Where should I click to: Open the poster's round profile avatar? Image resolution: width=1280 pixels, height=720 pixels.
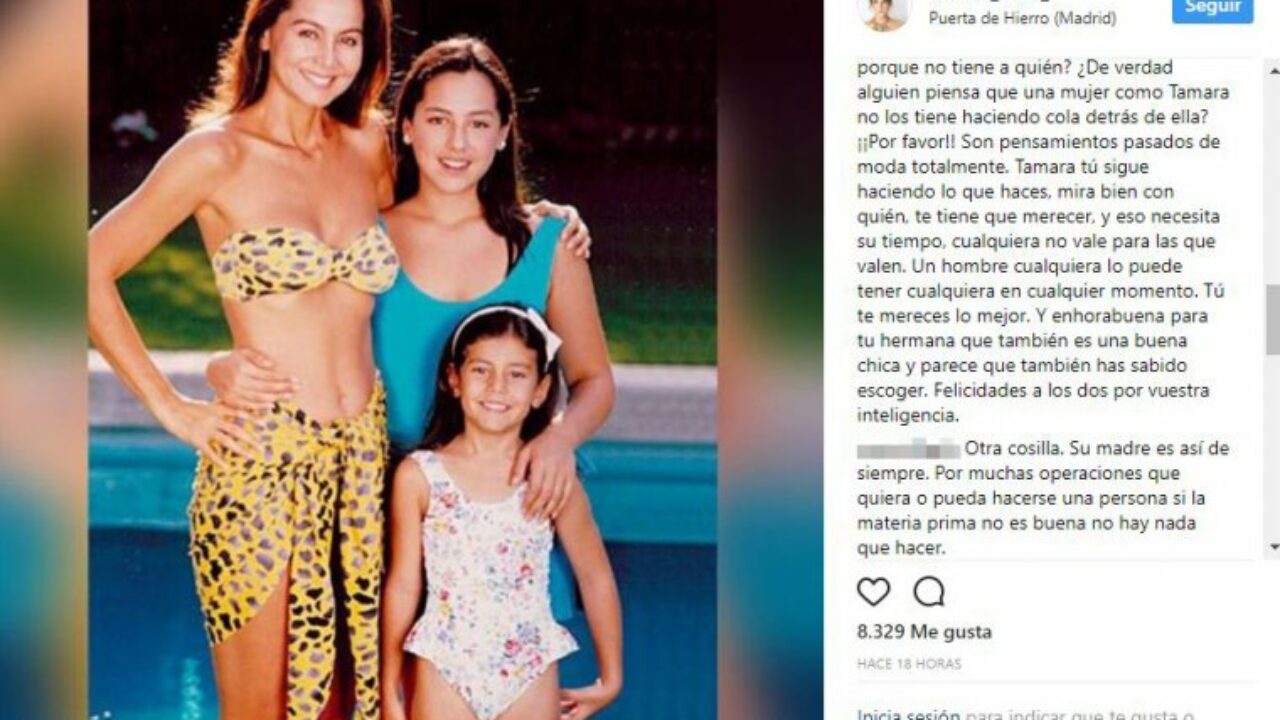coord(883,13)
